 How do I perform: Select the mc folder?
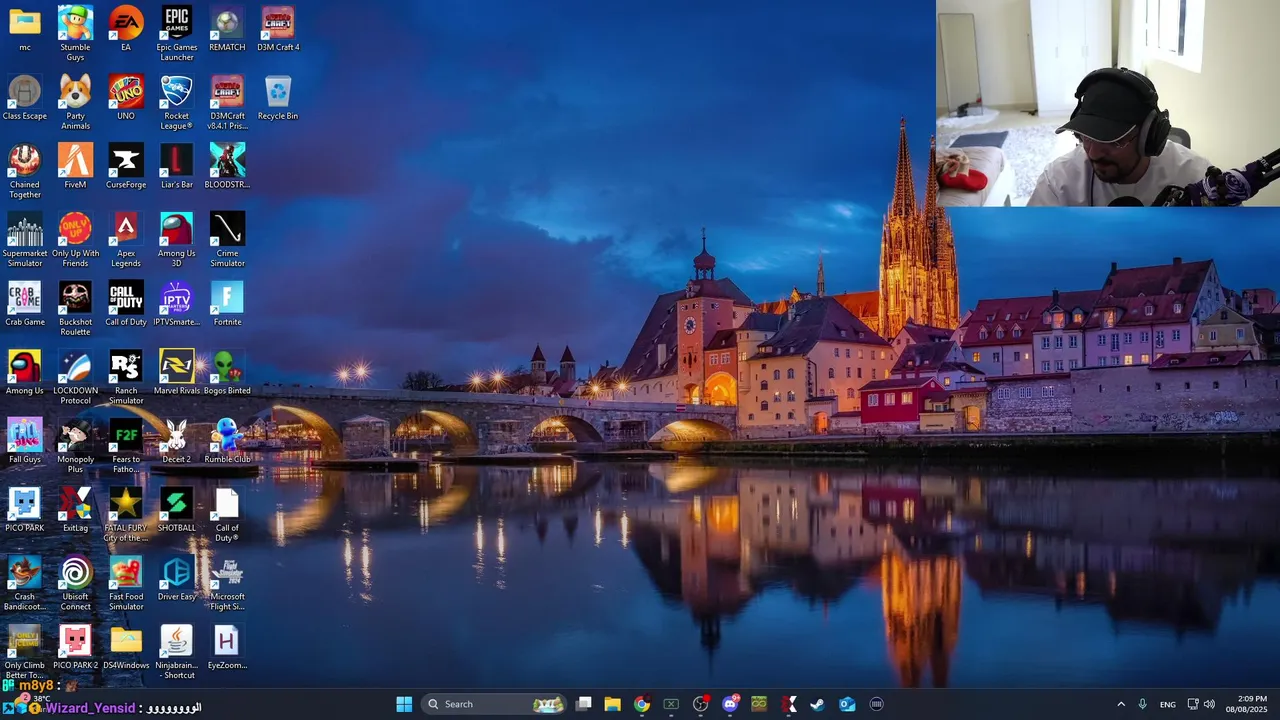[x=25, y=28]
